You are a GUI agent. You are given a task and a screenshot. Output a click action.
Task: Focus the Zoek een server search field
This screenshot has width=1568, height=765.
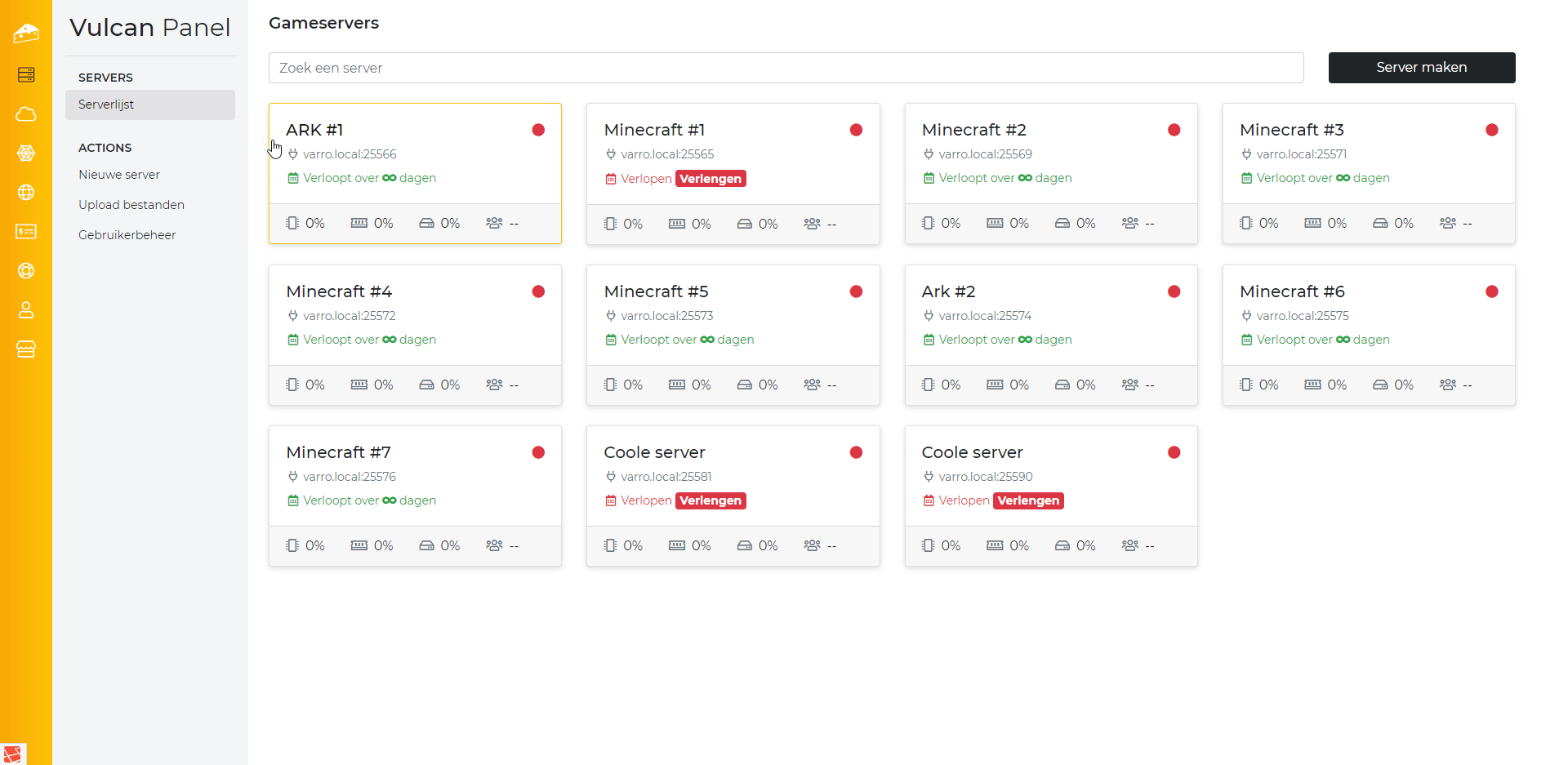(786, 68)
